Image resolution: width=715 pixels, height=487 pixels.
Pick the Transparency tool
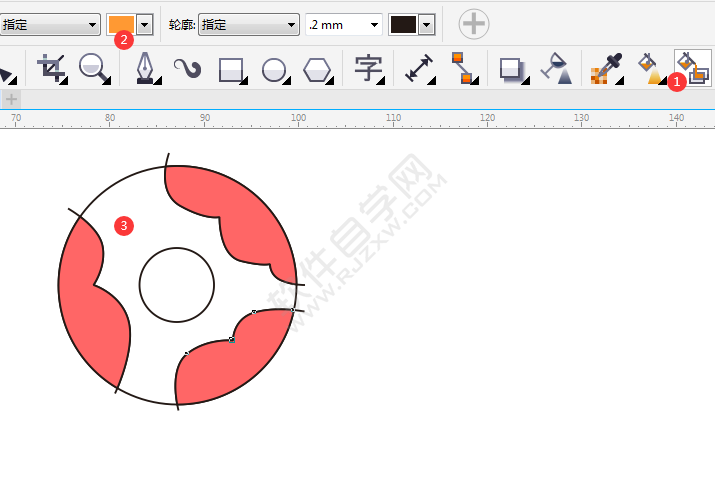[x=555, y=69]
